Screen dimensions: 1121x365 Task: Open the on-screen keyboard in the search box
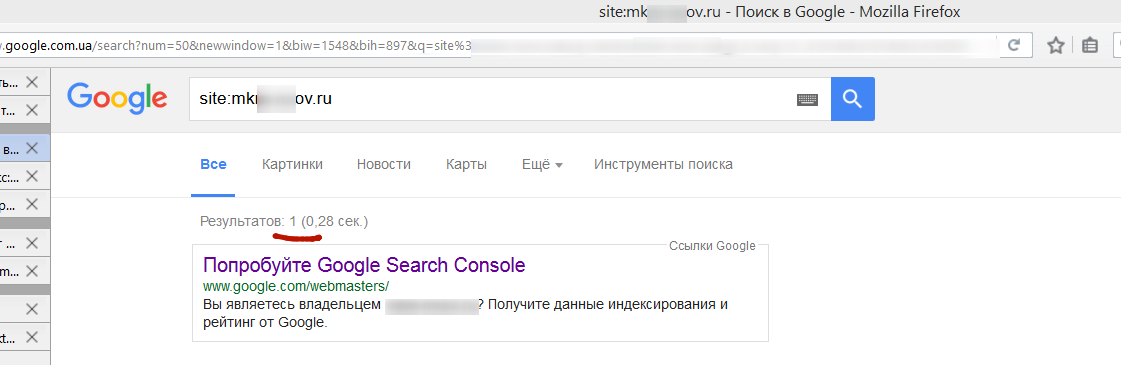807,99
